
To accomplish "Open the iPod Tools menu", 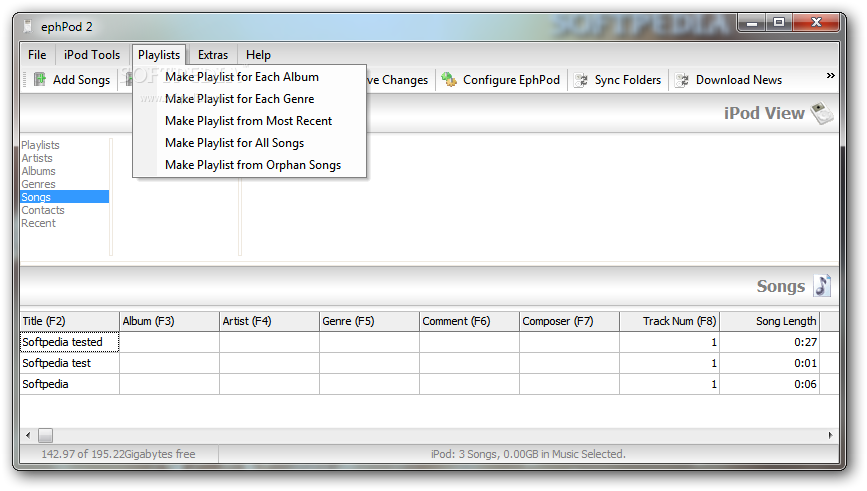I will [x=92, y=55].
